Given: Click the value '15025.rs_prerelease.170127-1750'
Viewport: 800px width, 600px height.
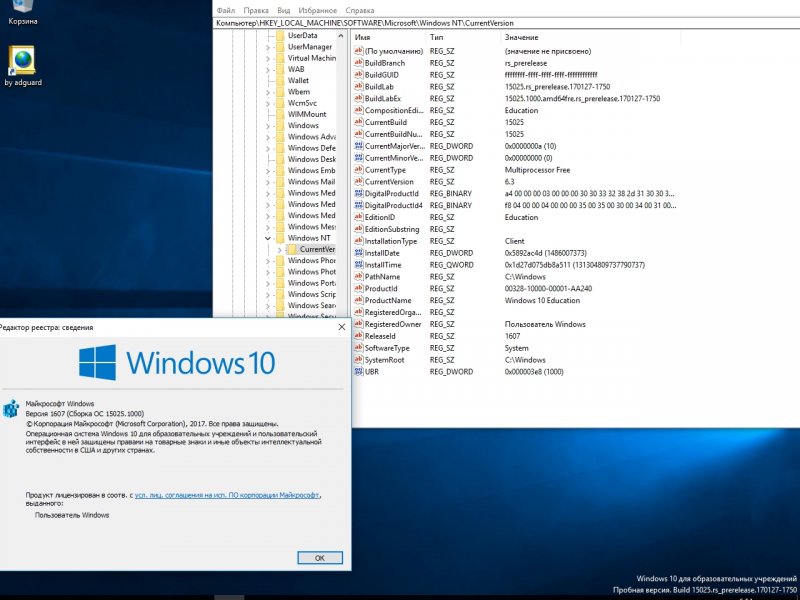Looking at the screenshot, I should click(x=557, y=87).
